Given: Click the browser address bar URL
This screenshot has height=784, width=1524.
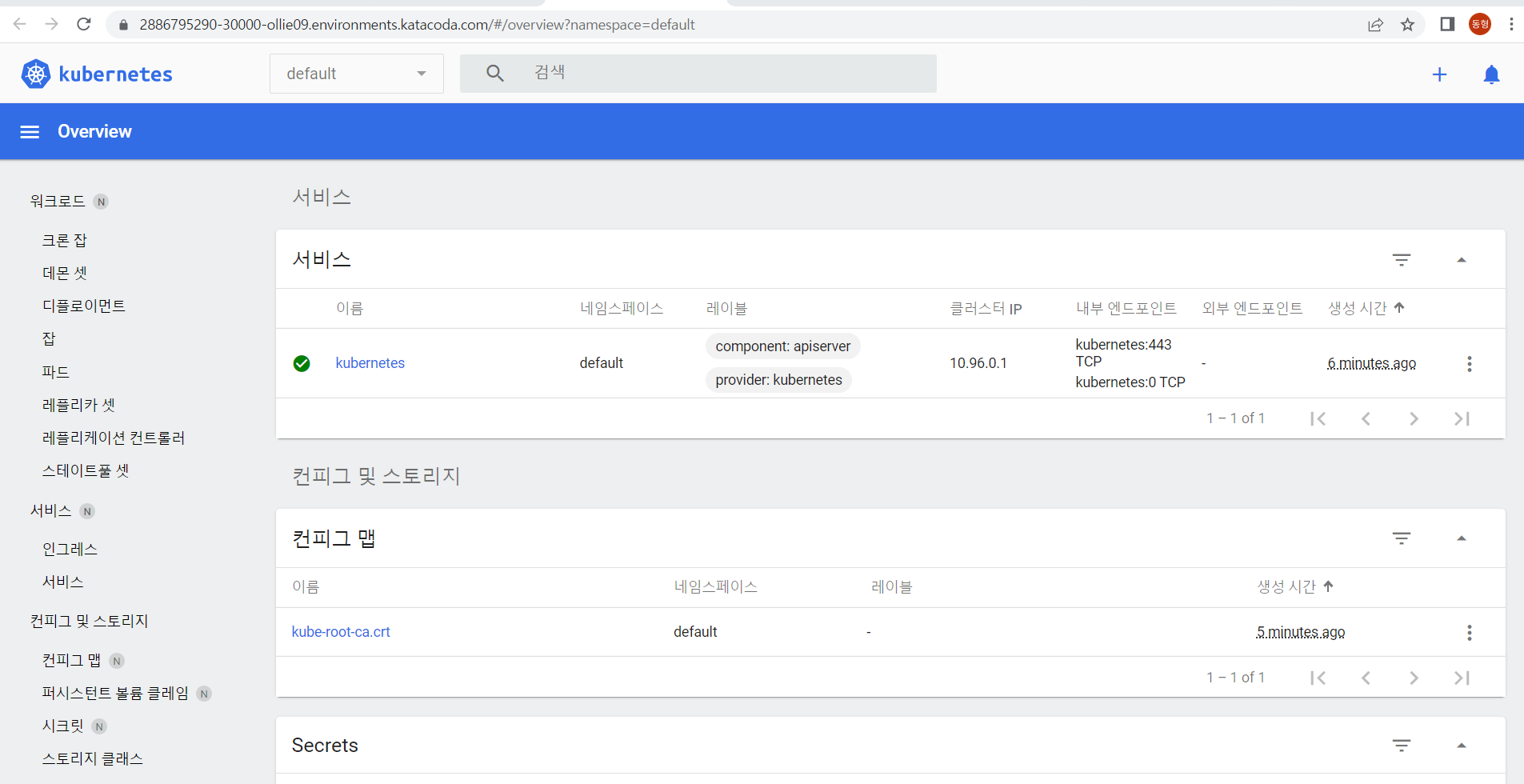Looking at the screenshot, I should [417, 25].
